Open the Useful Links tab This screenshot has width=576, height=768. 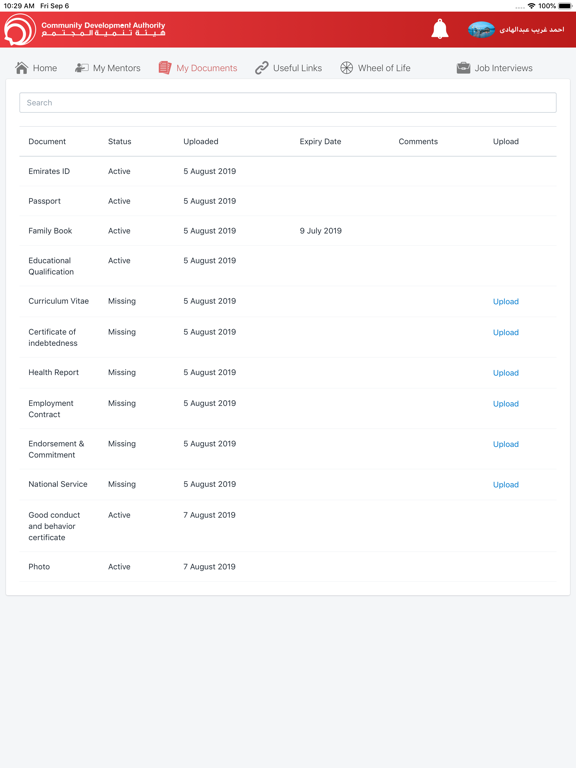pyautogui.click(x=288, y=68)
